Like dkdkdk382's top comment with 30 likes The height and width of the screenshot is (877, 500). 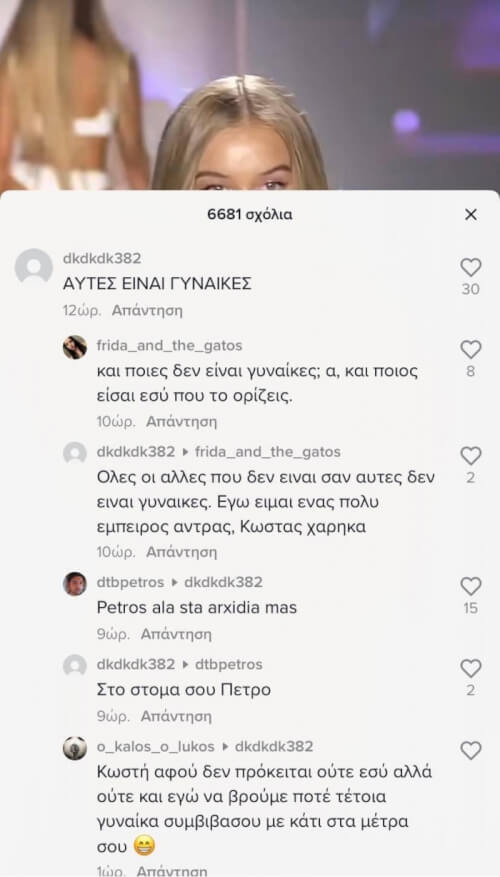pyautogui.click(x=471, y=268)
